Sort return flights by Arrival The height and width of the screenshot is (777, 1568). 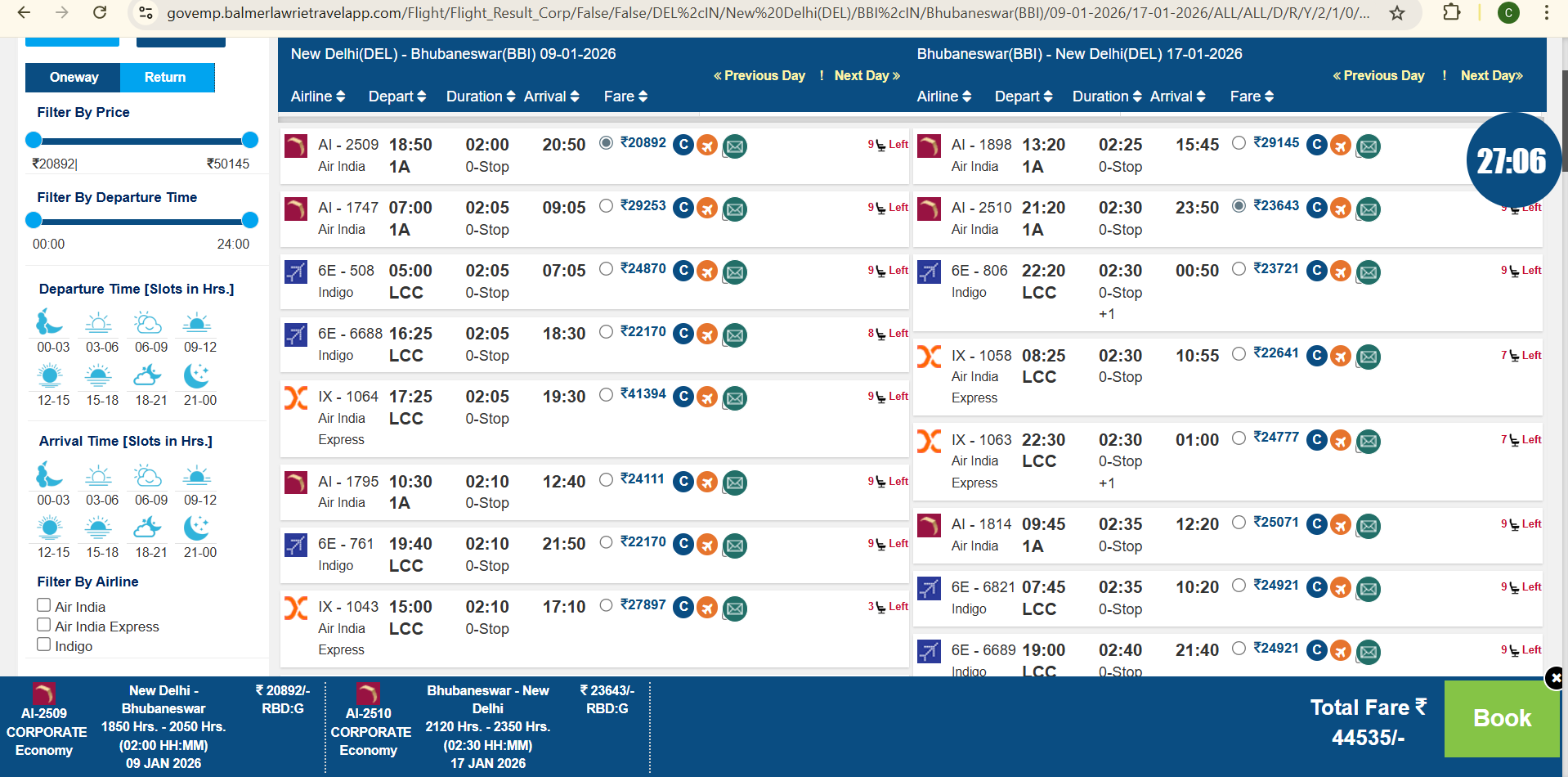[x=1178, y=97]
